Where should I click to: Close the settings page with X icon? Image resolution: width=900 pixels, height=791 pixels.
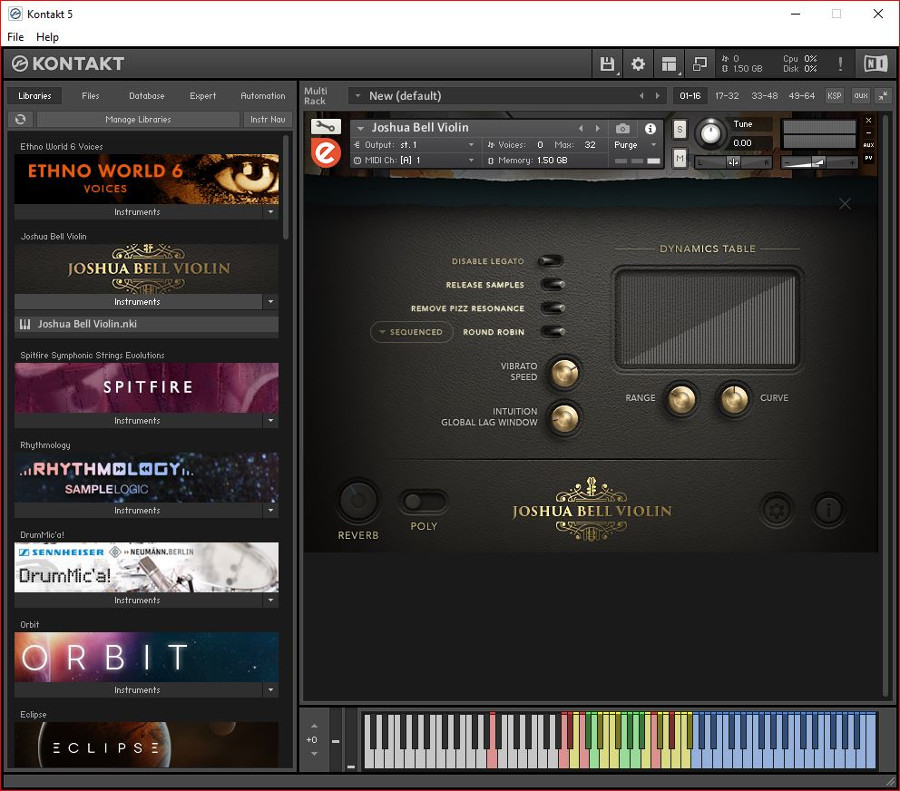click(x=845, y=204)
